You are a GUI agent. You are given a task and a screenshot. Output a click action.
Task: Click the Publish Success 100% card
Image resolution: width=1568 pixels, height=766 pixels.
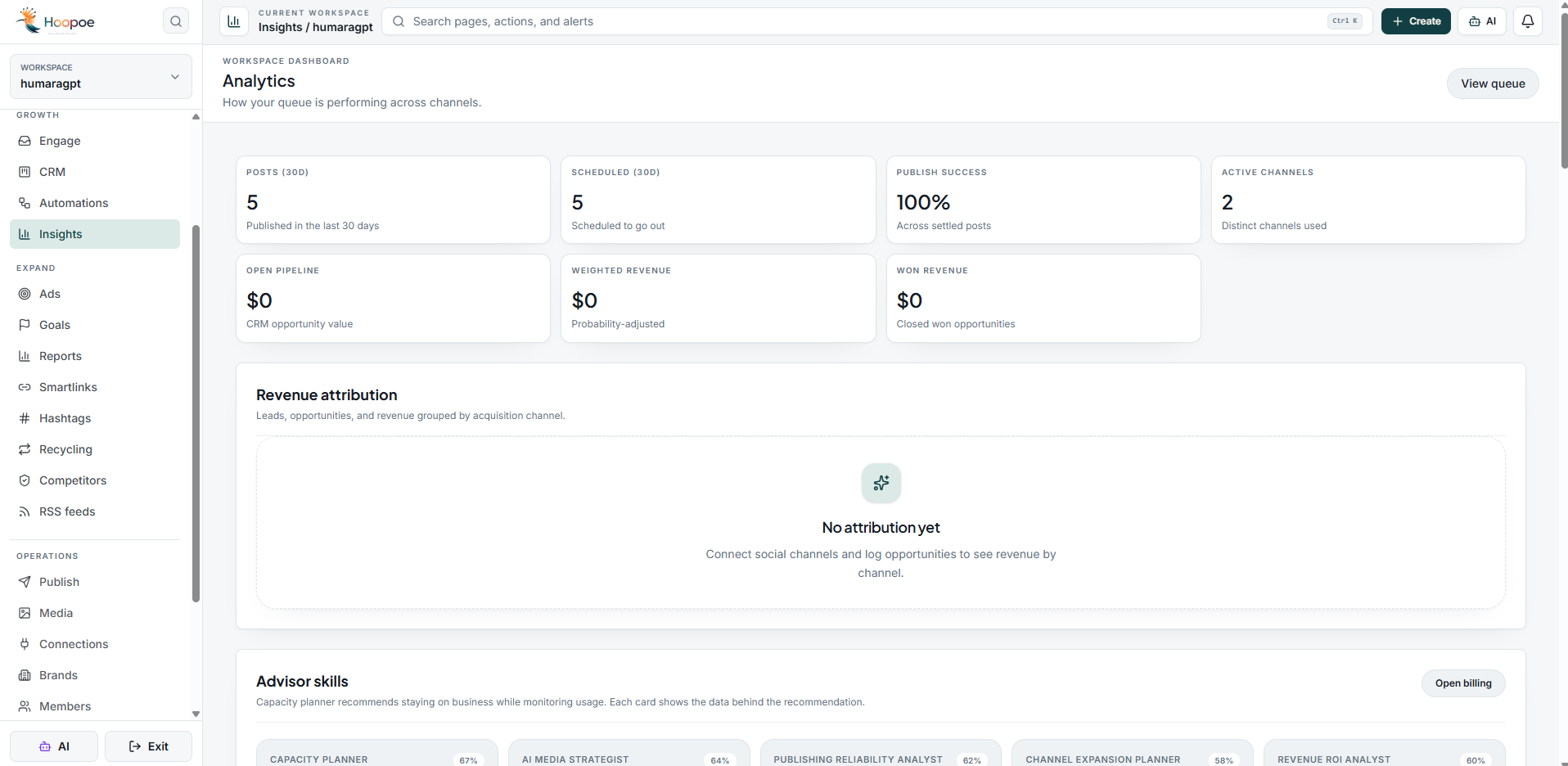1043,200
